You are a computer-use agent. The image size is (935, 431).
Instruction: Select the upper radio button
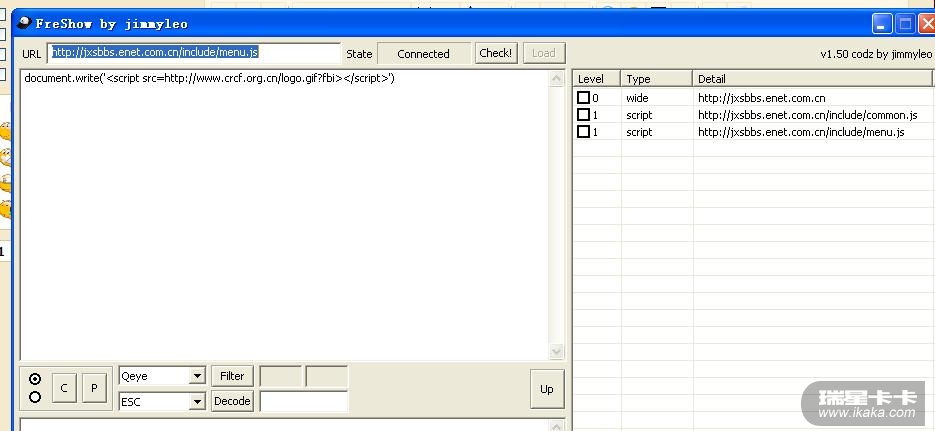click(x=35, y=379)
